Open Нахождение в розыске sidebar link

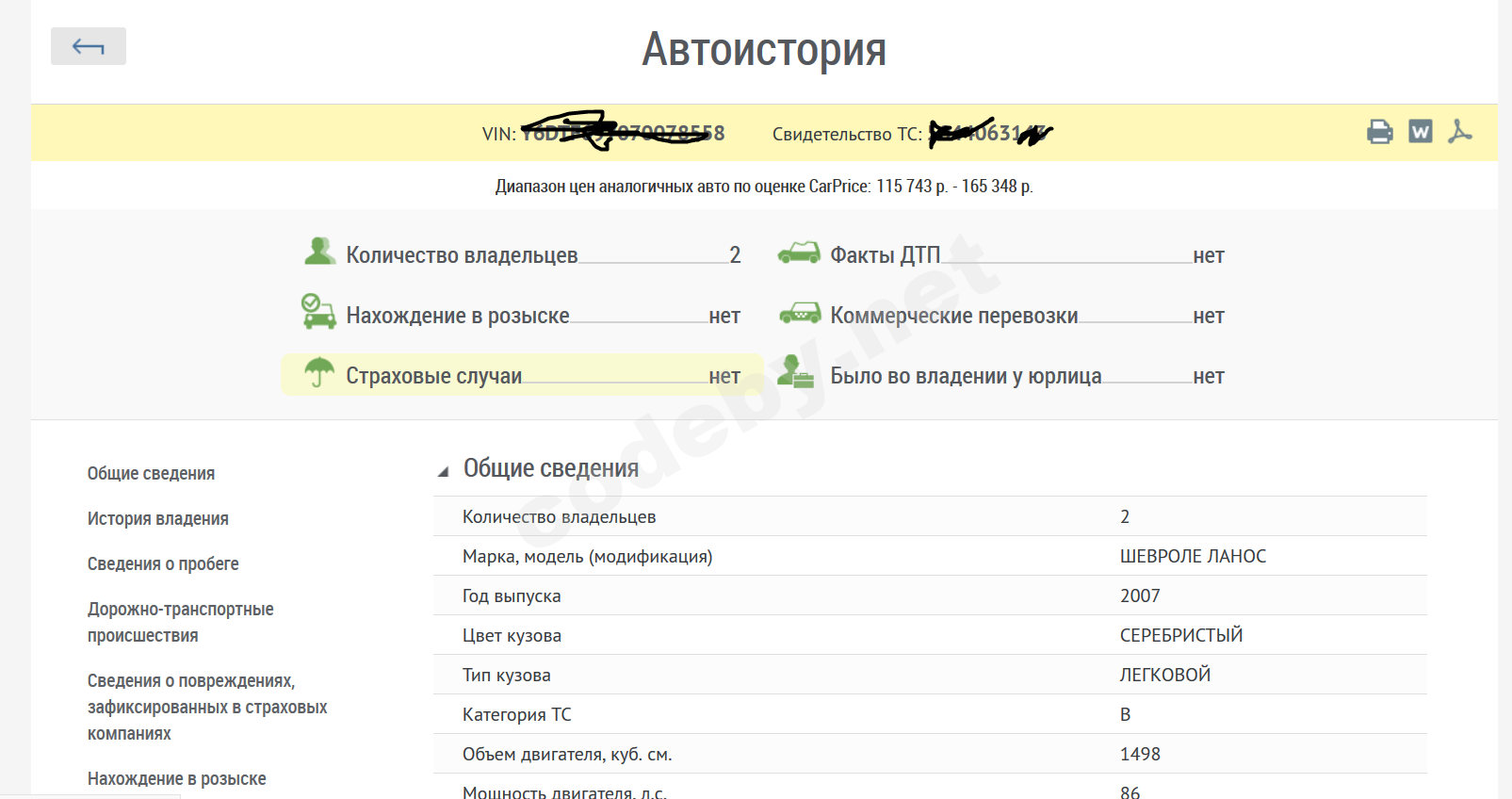pyautogui.click(x=177, y=779)
